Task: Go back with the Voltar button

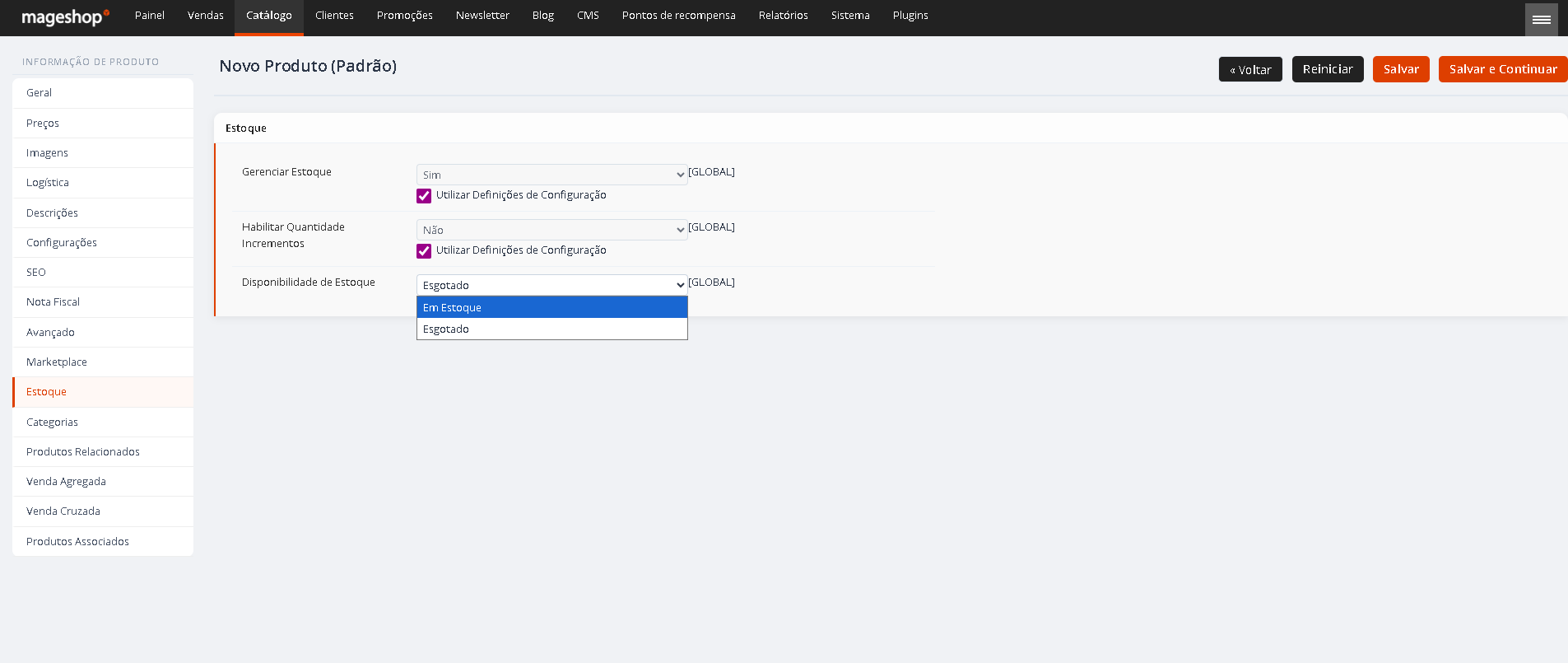Action: (x=1250, y=69)
